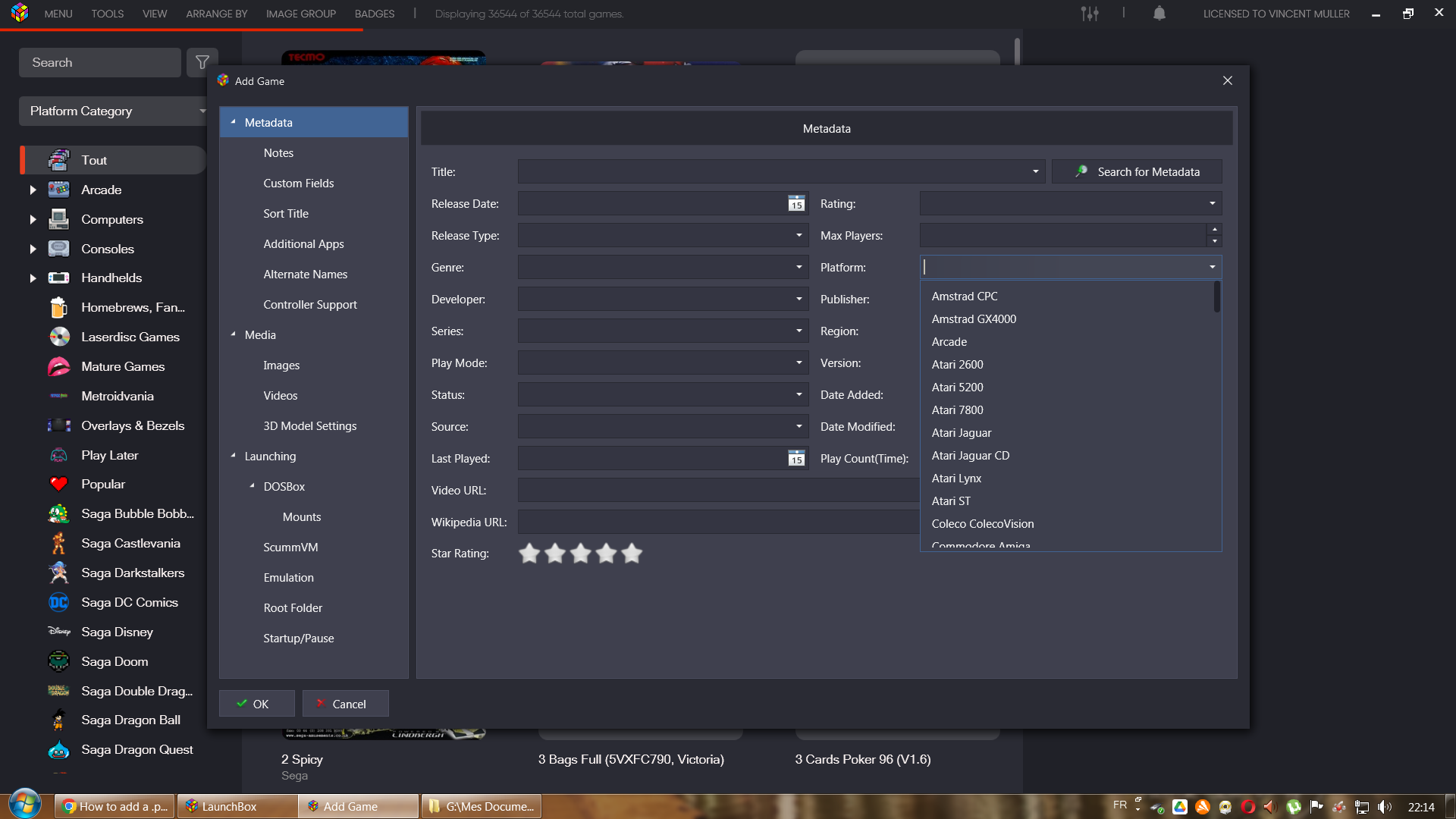Set the Star Rating to one star

(529, 554)
